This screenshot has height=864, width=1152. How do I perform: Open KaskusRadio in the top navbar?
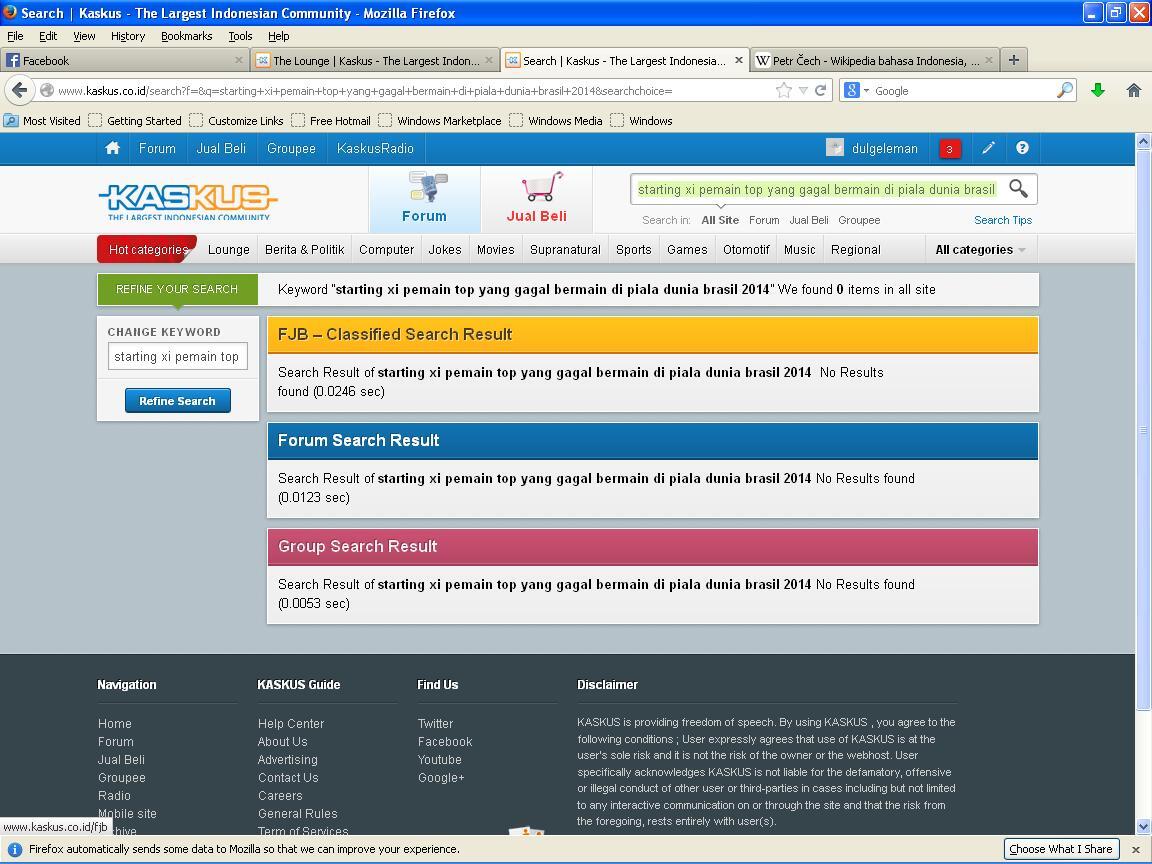[x=375, y=148]
